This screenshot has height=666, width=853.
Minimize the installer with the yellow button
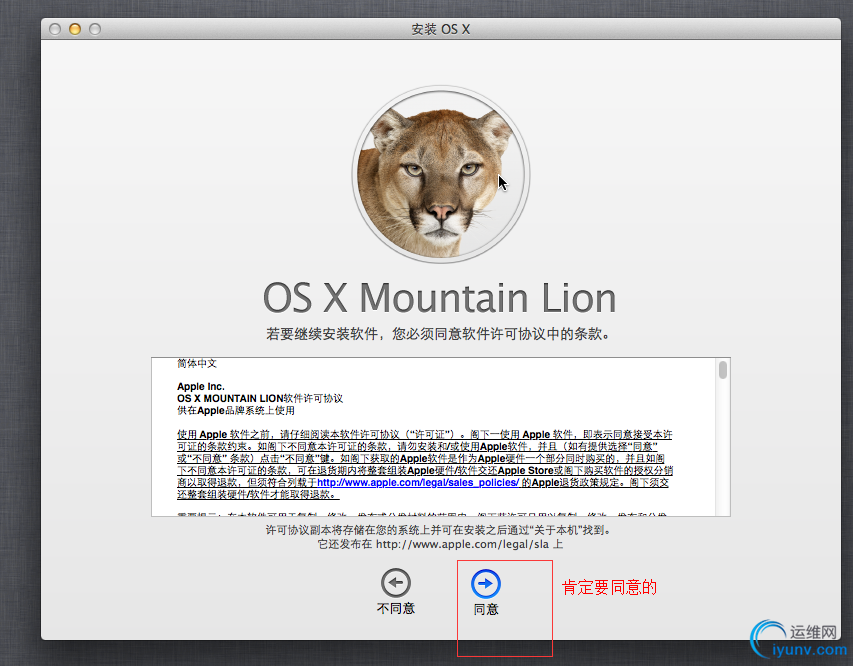point(75,29)
